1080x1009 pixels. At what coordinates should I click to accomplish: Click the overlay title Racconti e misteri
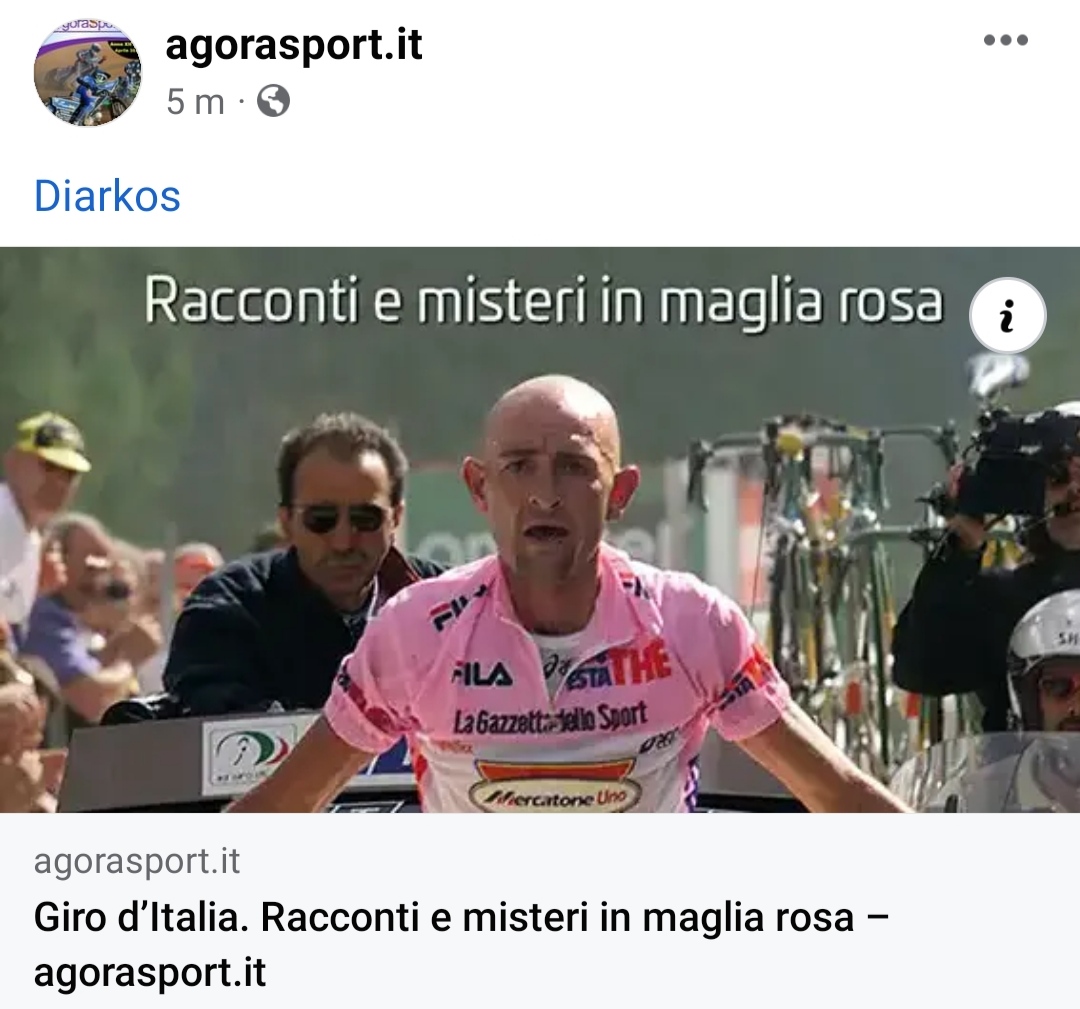tap(543, 301)
